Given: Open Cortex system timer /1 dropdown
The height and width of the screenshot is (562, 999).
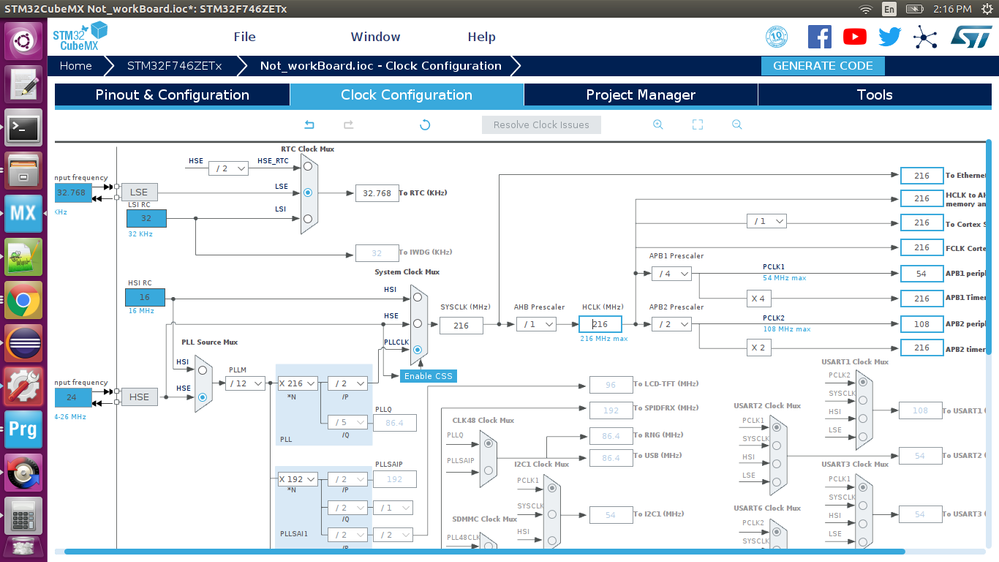Looking at the screenshot, I should coord(766,221).
